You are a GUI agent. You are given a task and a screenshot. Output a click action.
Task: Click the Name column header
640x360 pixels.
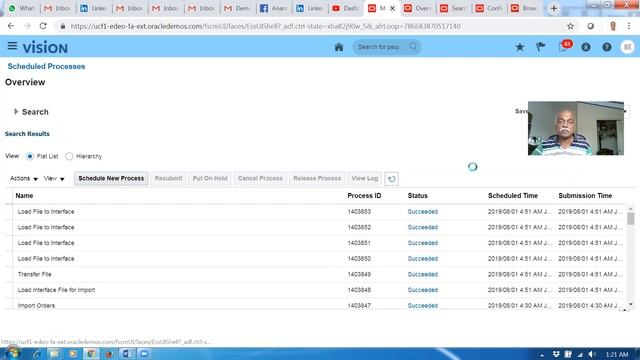24,196
